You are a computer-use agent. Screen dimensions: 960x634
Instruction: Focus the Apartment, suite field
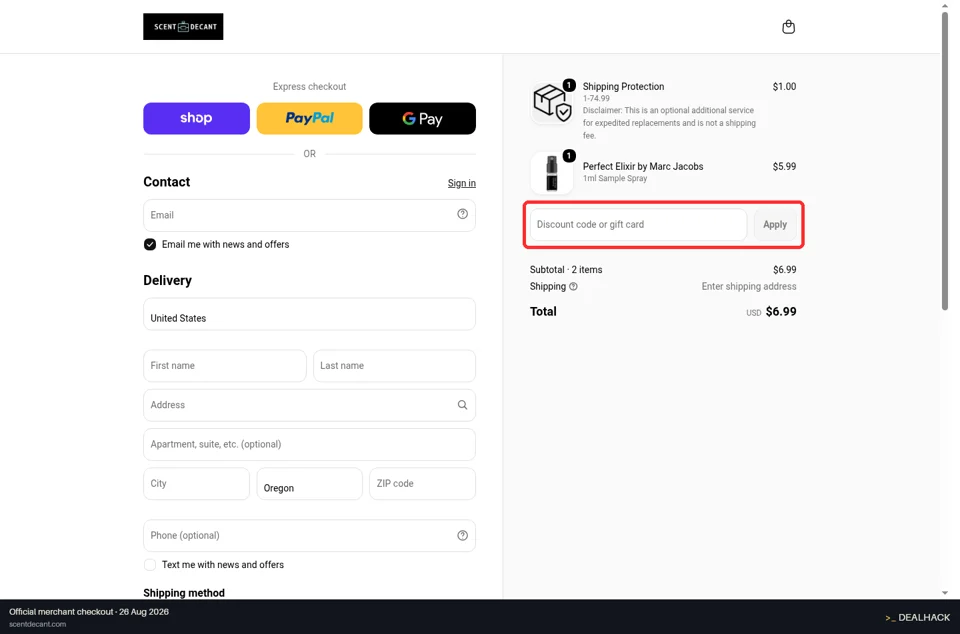click(309, 444)
